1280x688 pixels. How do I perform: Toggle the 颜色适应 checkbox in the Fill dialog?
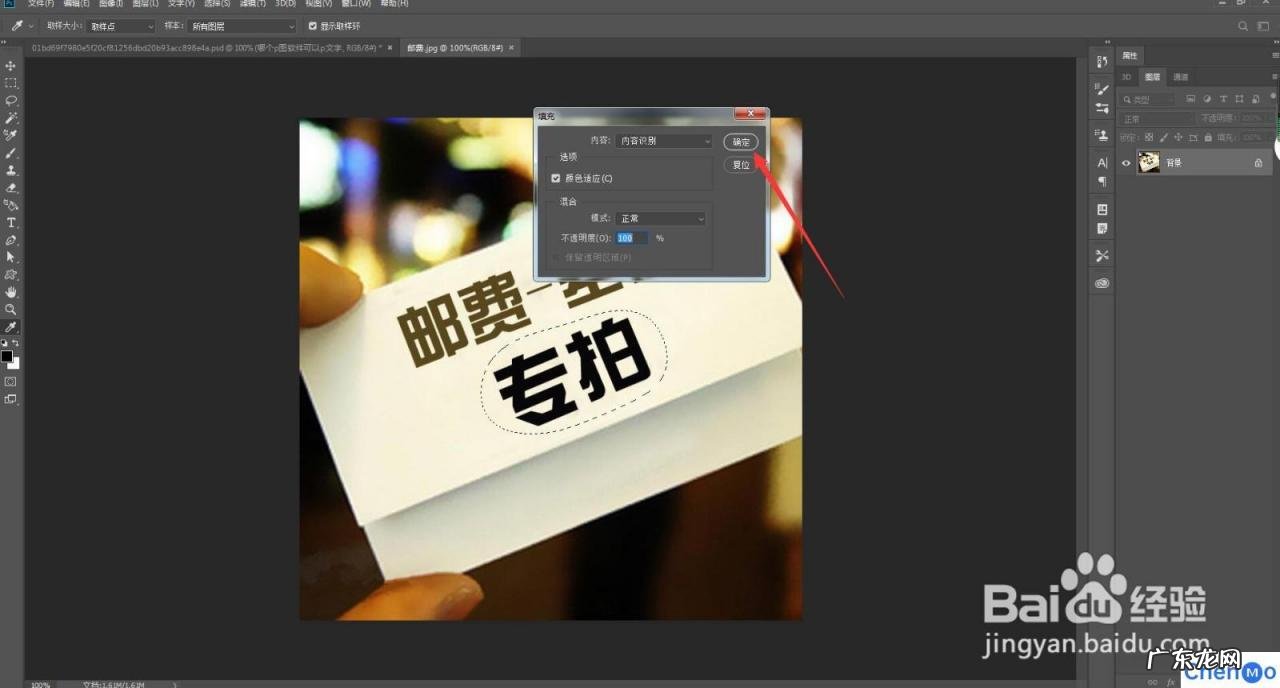(x=556, y=178)
